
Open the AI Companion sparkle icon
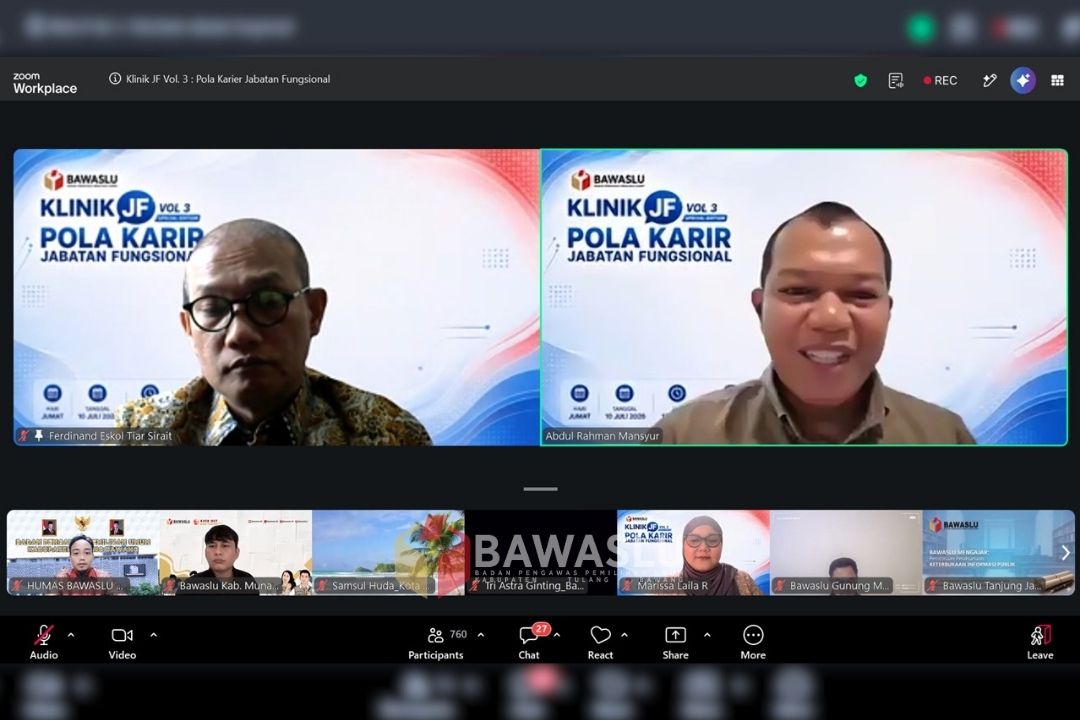tap(1023, 81)
